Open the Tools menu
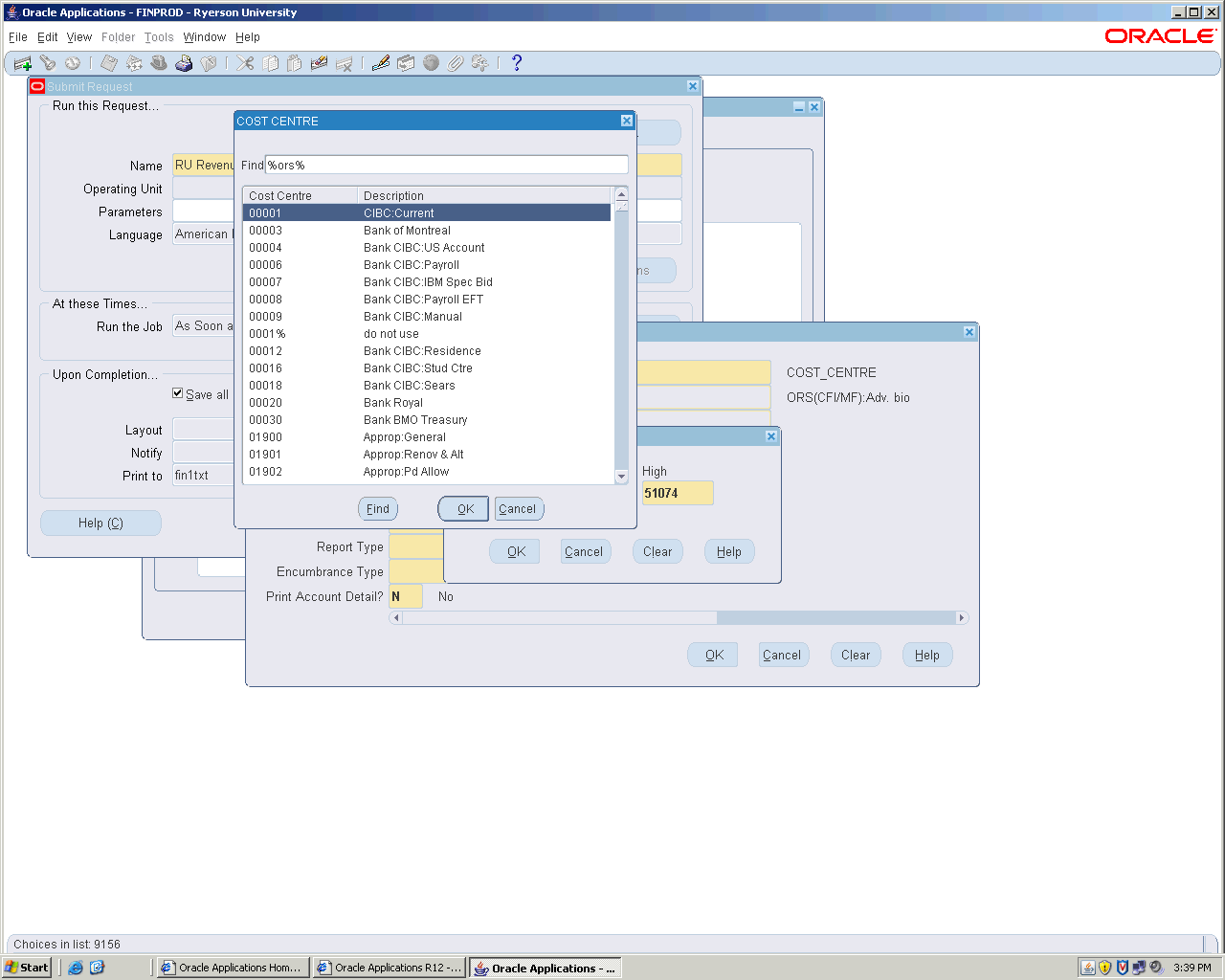Screen dimensions: 1225x980 159,37
